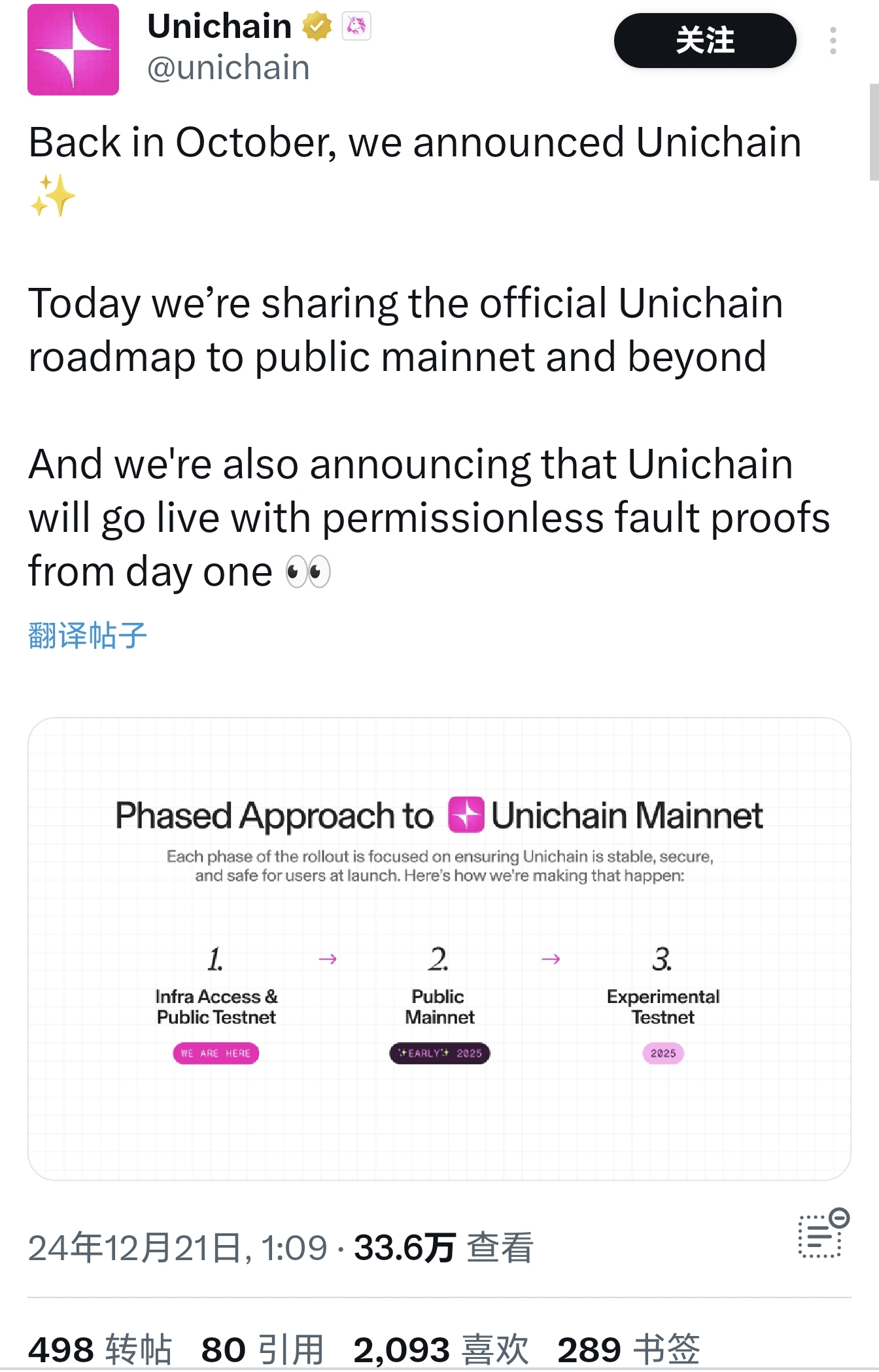Screen dimensions: 879x1372
Task: View the 2,093 喜欢 likes list
Action: point(441,1349)
